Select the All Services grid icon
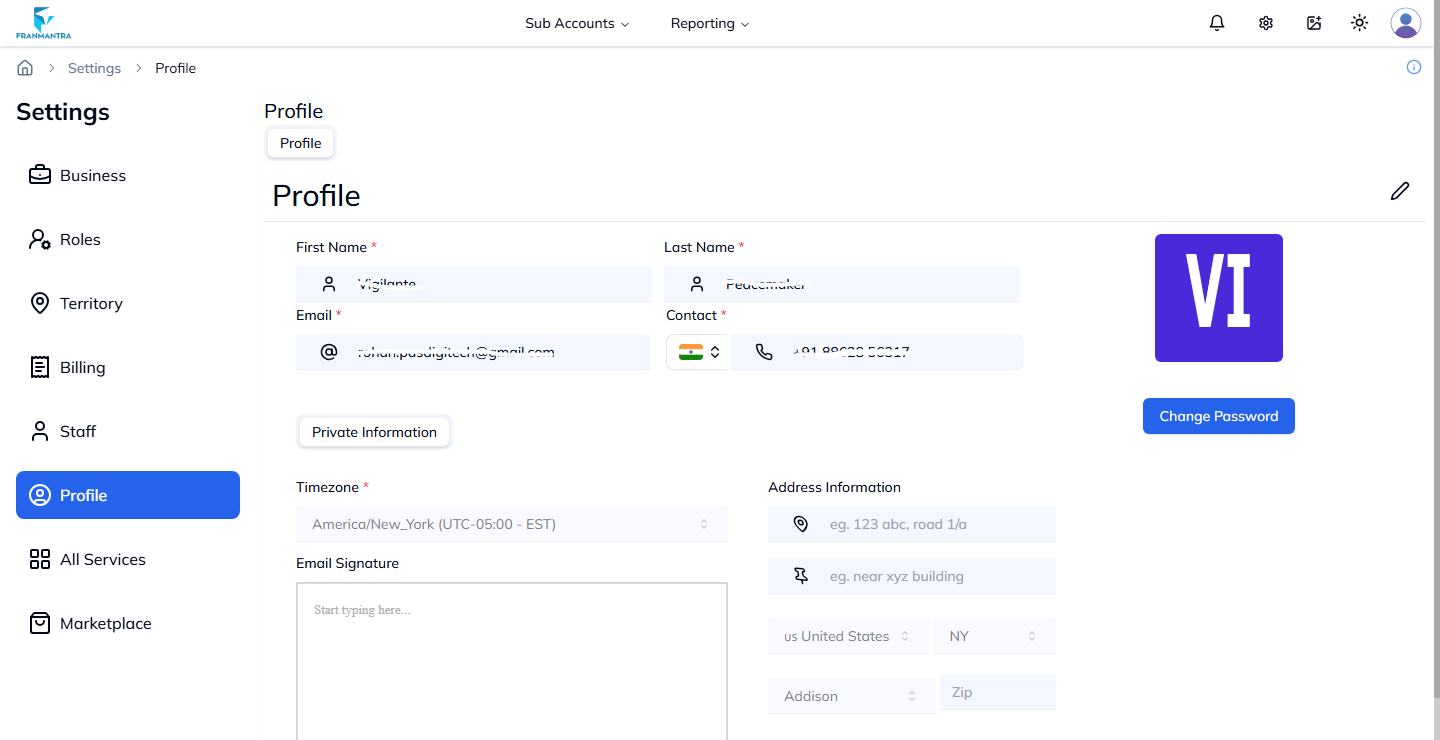1440x740 pixels. click(40, 559)
